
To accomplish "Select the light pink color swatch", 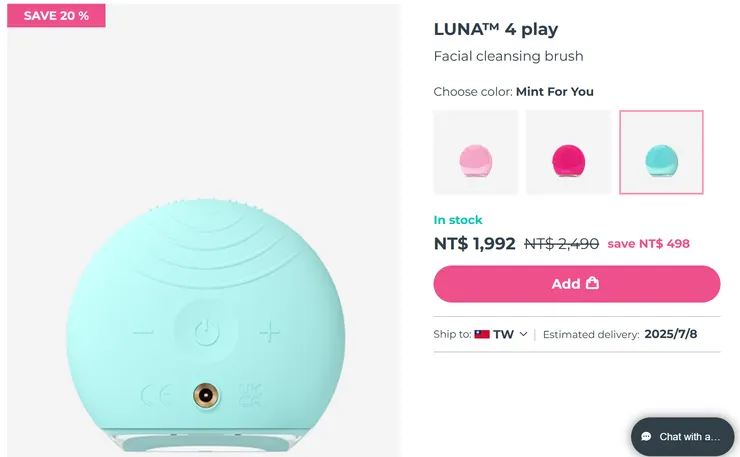I will [475, 152].
